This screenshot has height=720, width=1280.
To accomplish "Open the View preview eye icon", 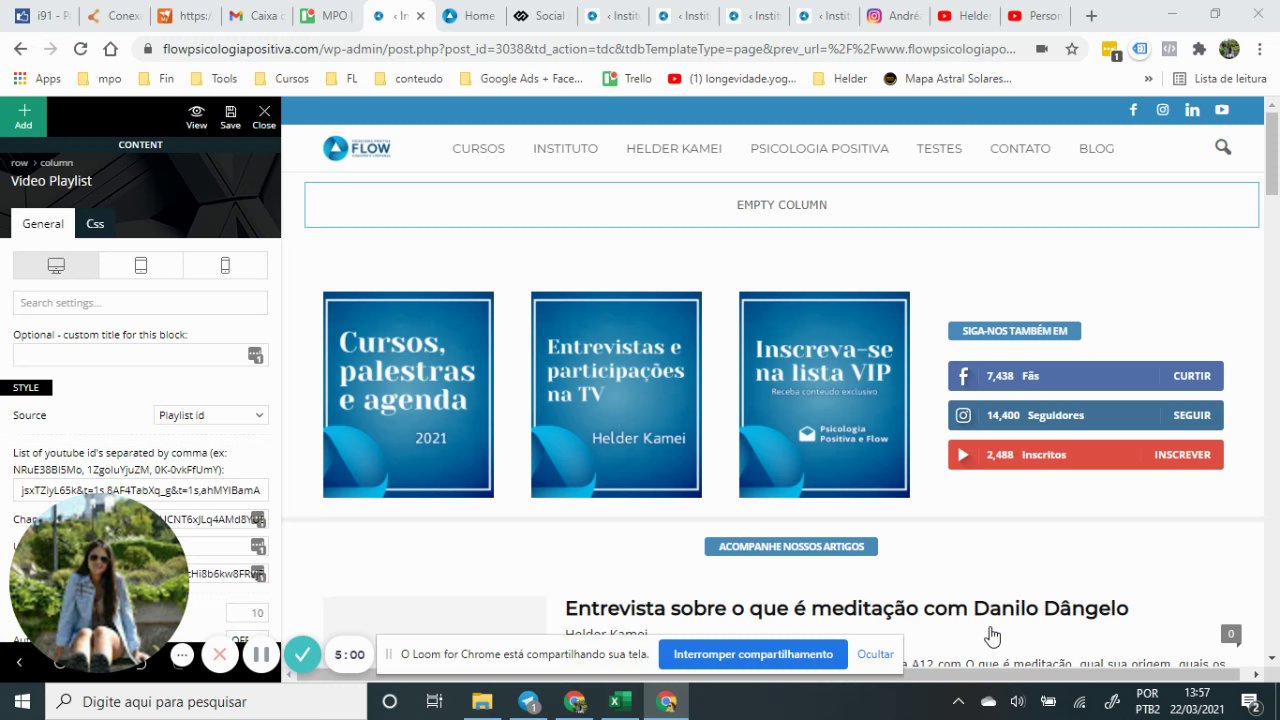I will pyautogui.click(x=196, y=117).
